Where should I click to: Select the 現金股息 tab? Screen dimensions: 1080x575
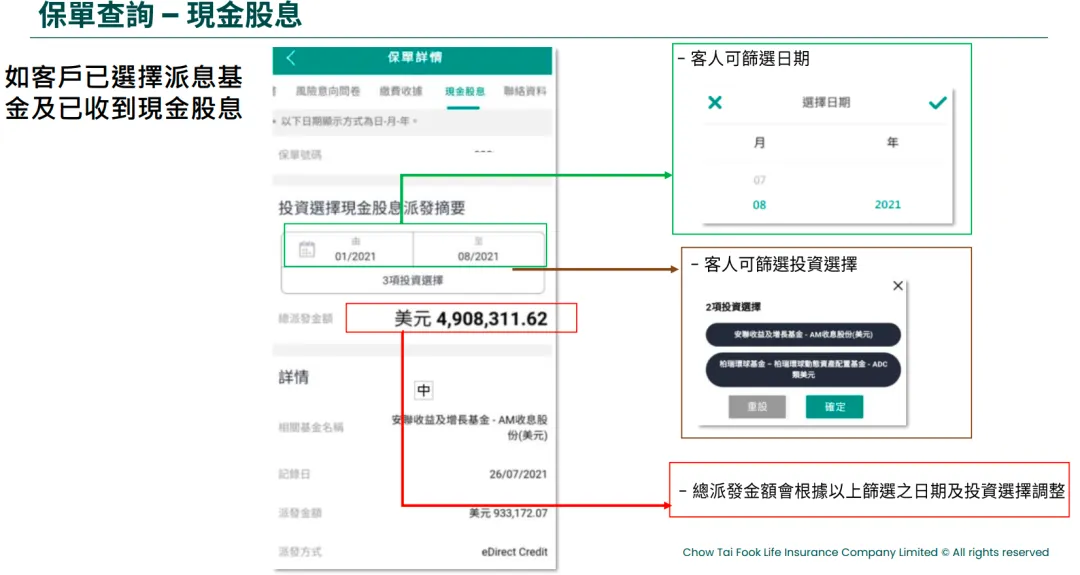tap(465, 91)
